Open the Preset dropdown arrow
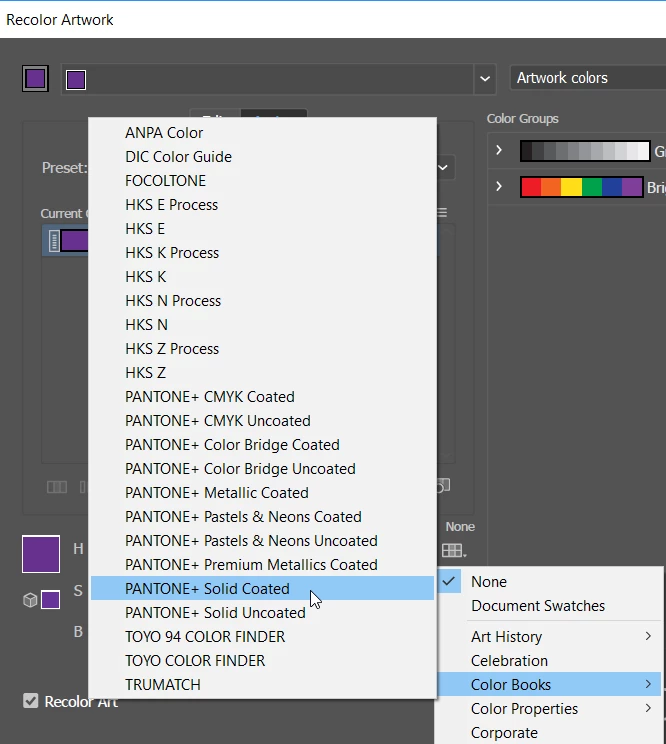Image resolution: width=666 pixels, height=744 pixels. pos(443,167)
